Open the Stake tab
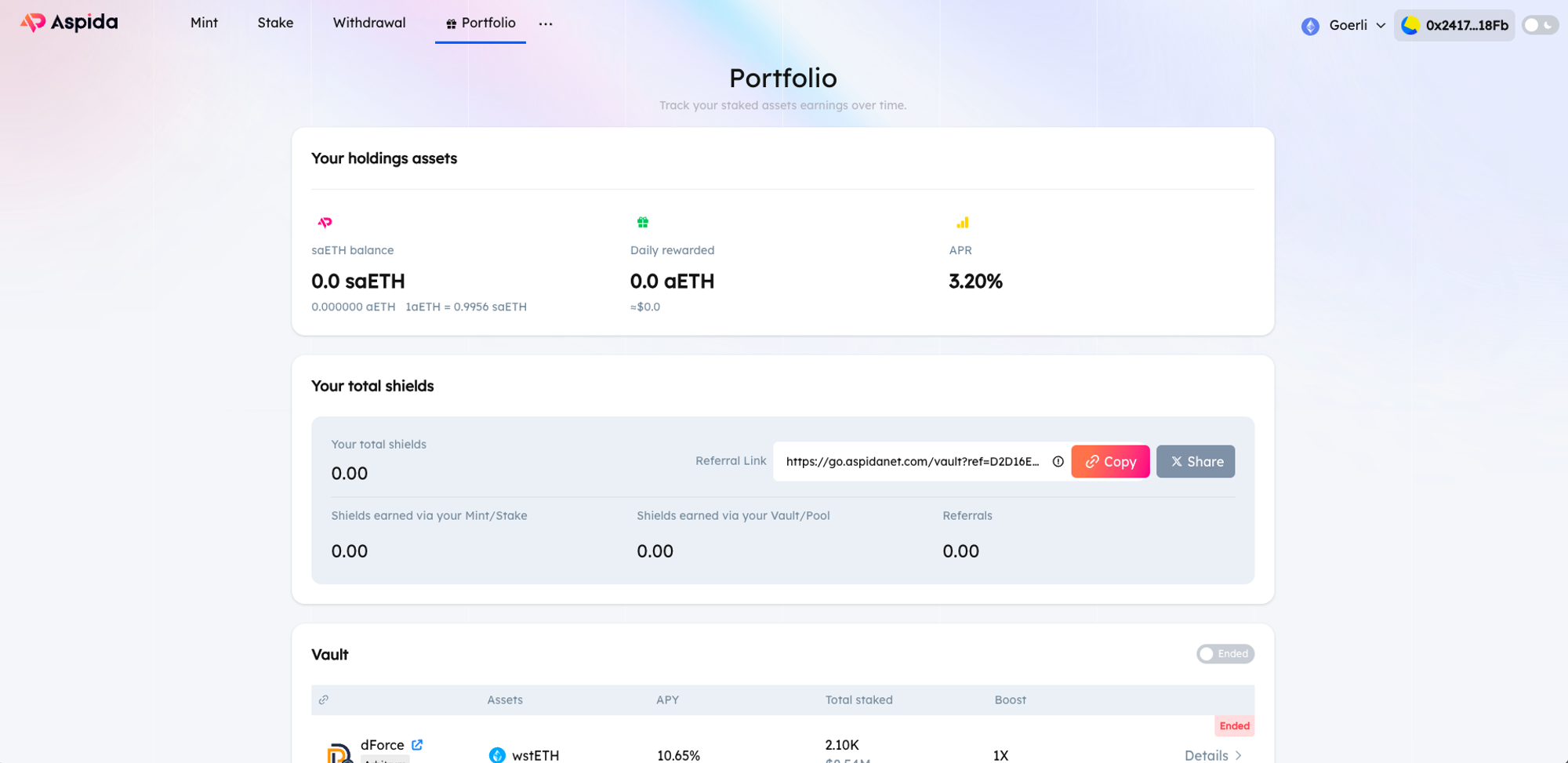 pyautogui.click(x=275, y=23)
